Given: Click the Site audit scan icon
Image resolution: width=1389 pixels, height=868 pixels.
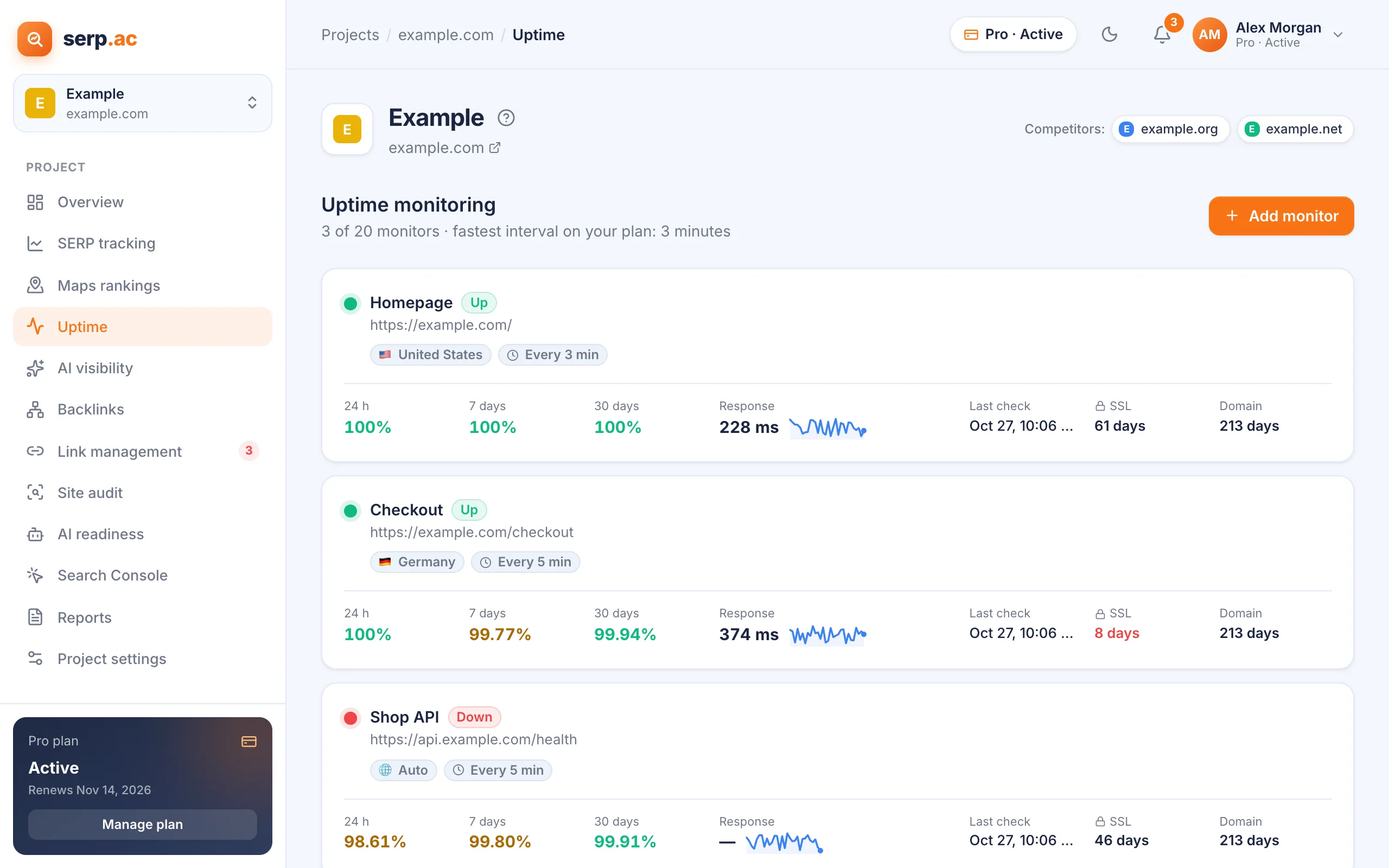Looking at the screenshot, I should coord(35,493).
